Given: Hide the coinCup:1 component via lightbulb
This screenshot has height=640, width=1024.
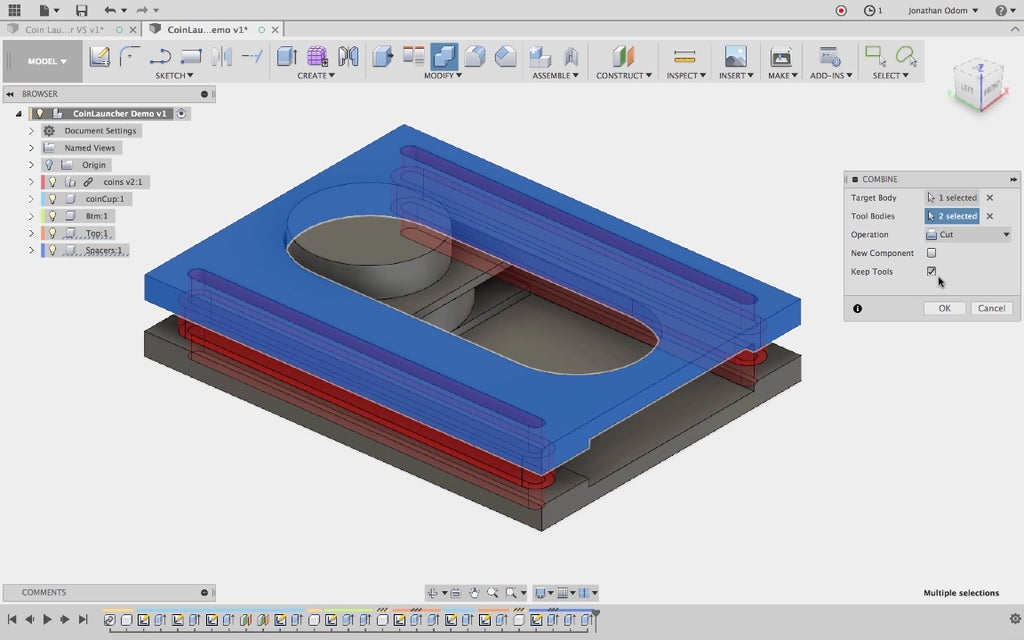Looking at the screenshot, I should tap(53, 199).
